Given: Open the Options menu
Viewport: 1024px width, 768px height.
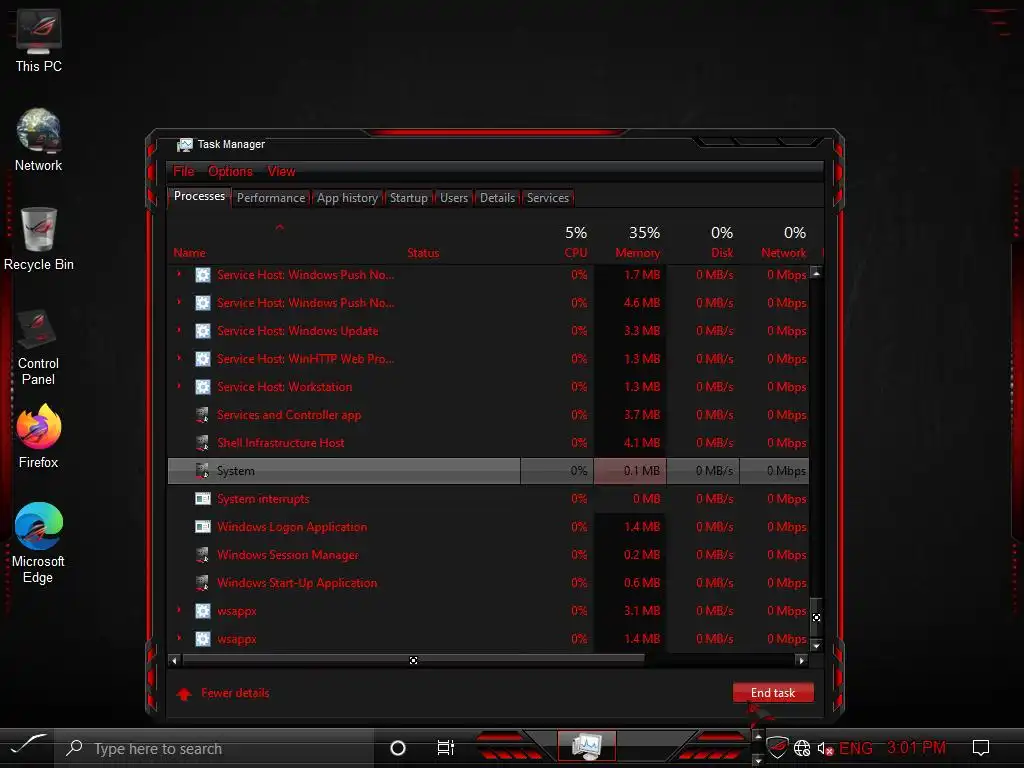Looking at the screenshot, I should [231, 172].
